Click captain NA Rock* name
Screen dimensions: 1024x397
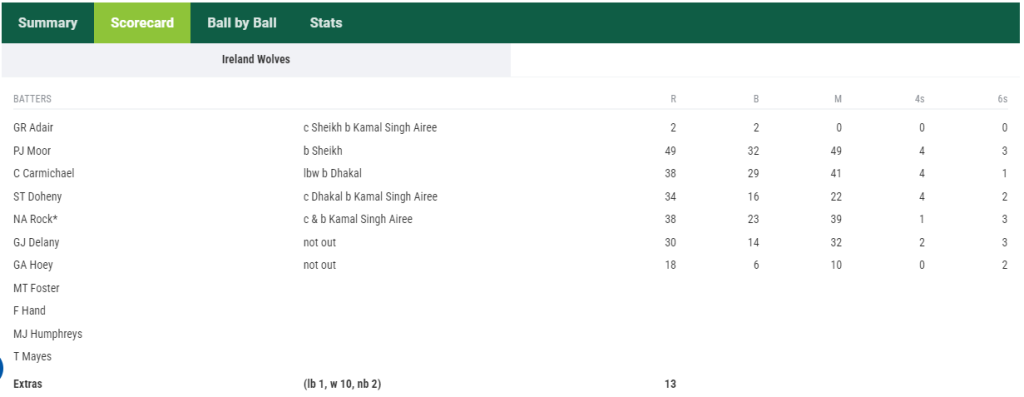(x=35, y=219)
